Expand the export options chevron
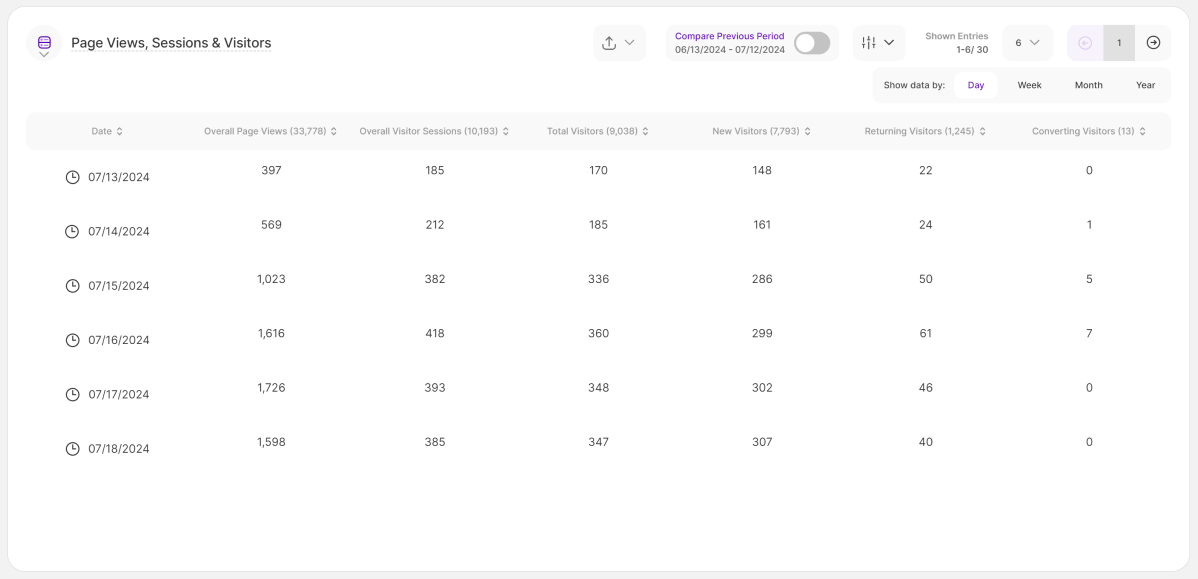 point(630,43)
